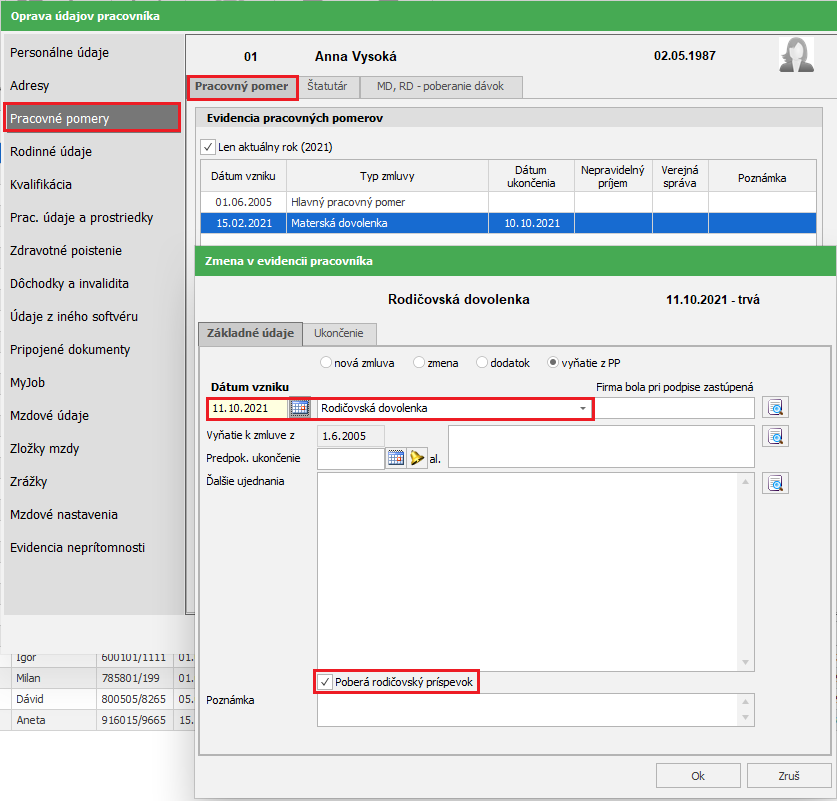Select Pracovné pomery in the sidebar
Image resolution: width=837 pixels, height=801 pixels.
click(x=92, y=118)
